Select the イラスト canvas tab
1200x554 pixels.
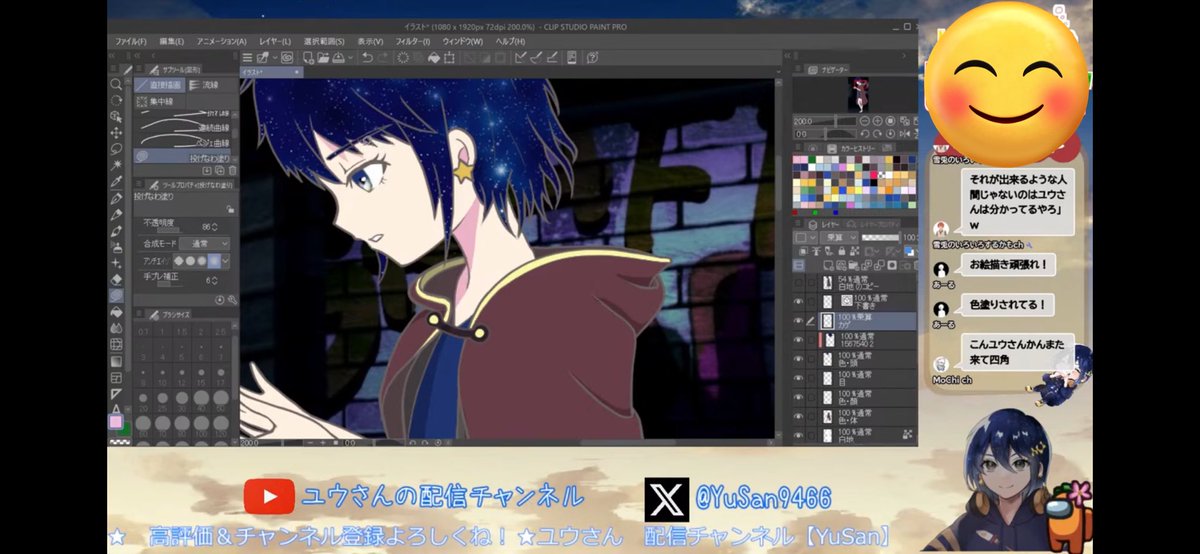pos(270,72)
